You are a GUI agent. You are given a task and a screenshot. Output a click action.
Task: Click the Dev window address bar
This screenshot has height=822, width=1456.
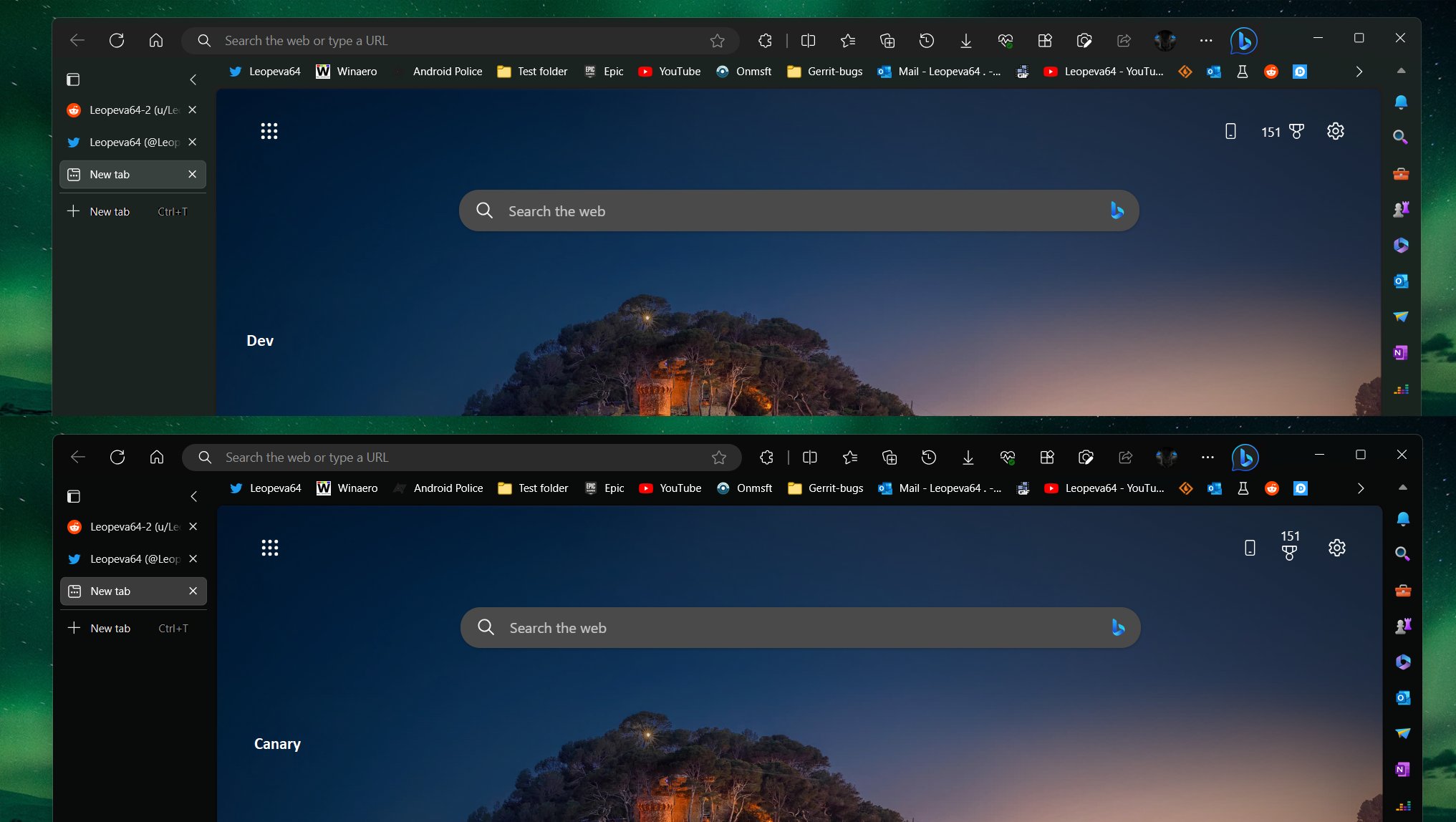coord(460,41)
